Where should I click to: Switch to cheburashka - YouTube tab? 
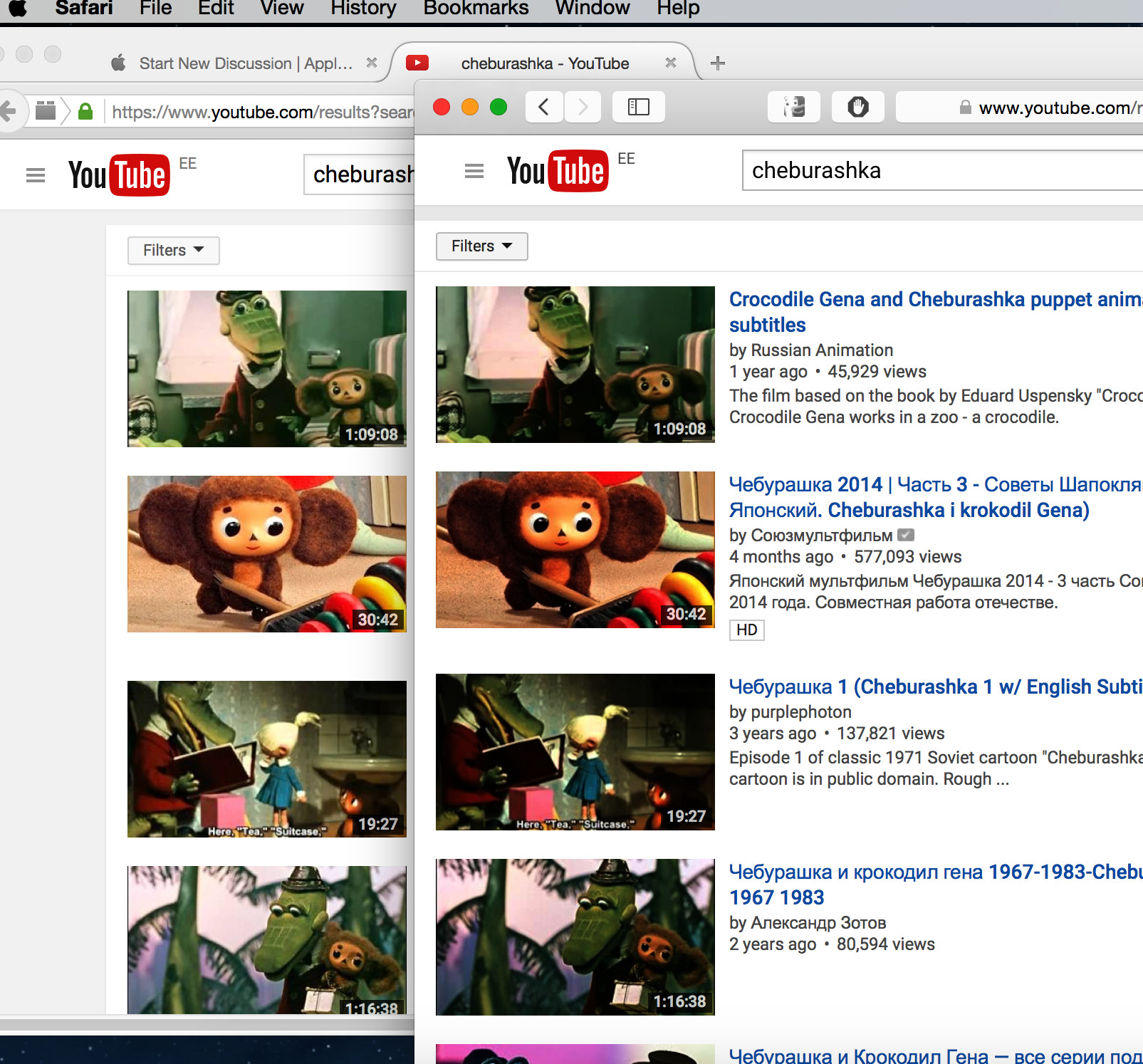[545, 63]
